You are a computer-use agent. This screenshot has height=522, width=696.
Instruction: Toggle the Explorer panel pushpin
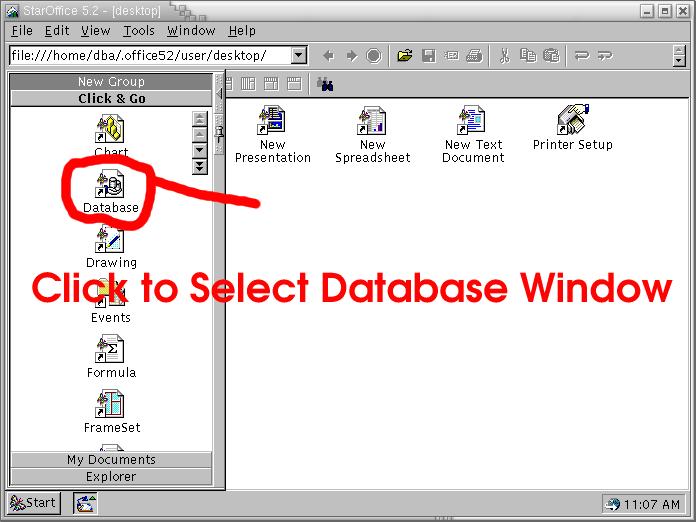coord(219,133)
